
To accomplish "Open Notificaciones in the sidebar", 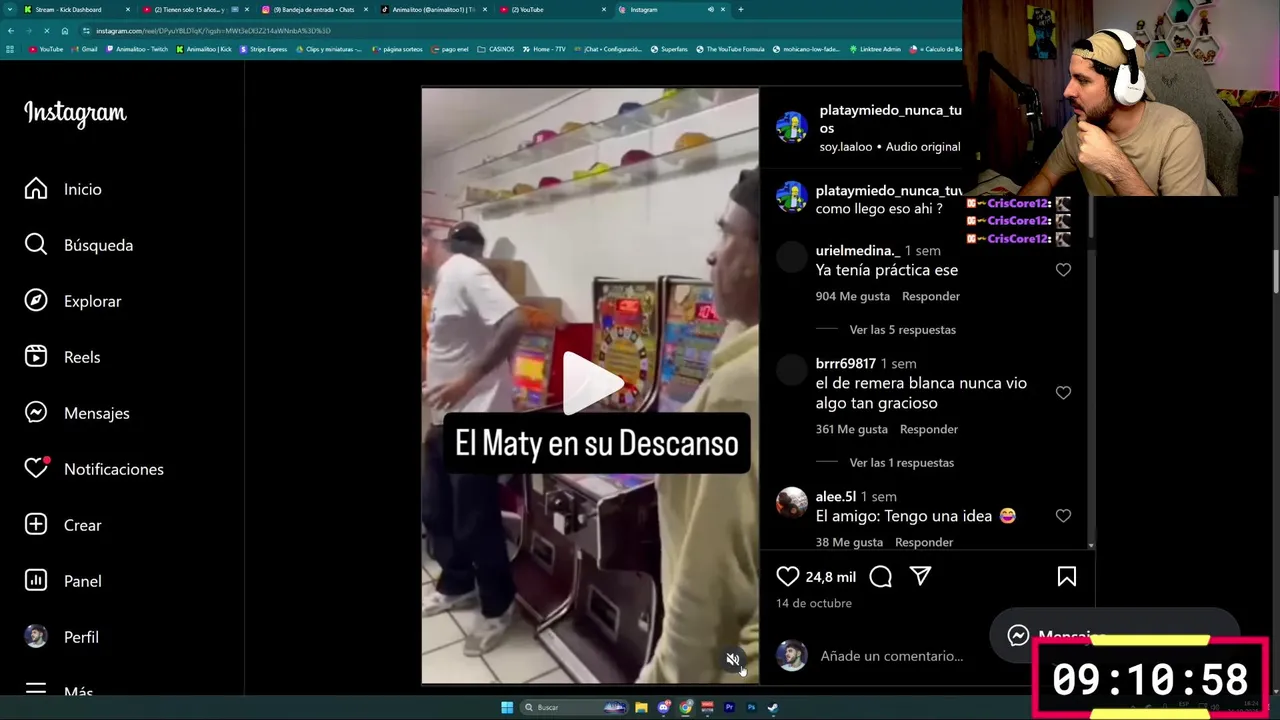I will coord(94,469).
